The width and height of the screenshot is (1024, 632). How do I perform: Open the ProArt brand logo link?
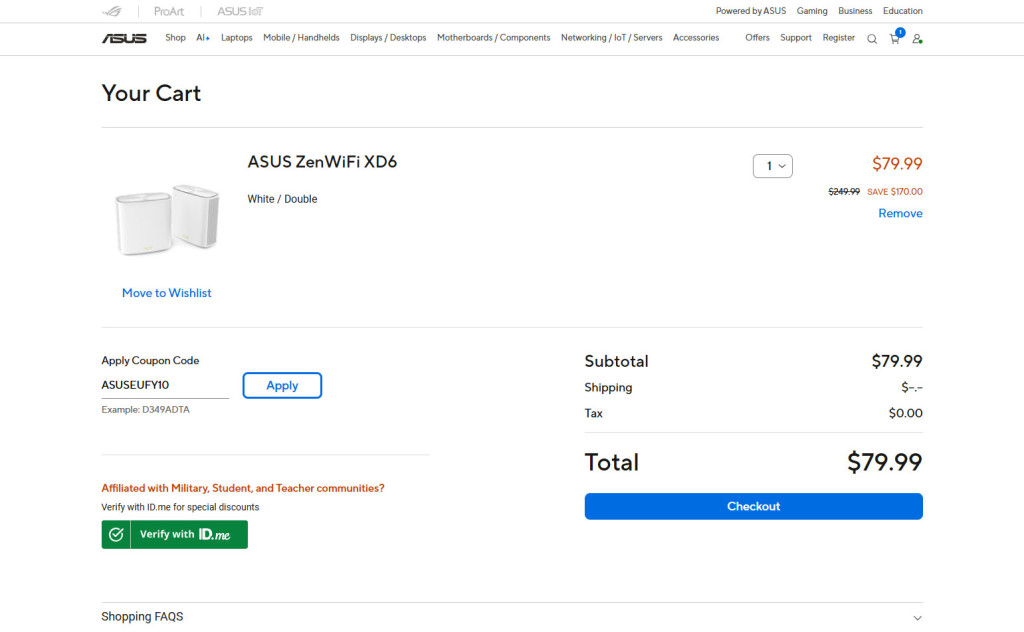(169, 11)
